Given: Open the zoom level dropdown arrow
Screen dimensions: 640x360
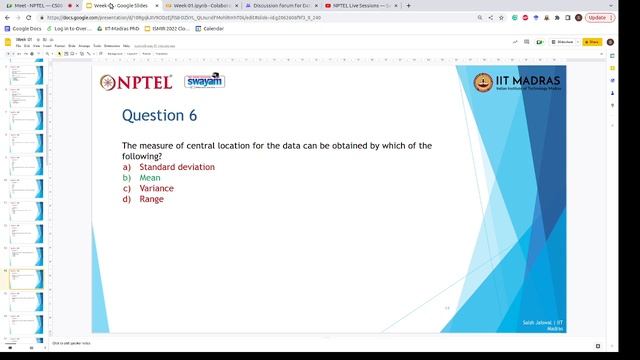Looking at the screenshot, I should pos(52,53).
